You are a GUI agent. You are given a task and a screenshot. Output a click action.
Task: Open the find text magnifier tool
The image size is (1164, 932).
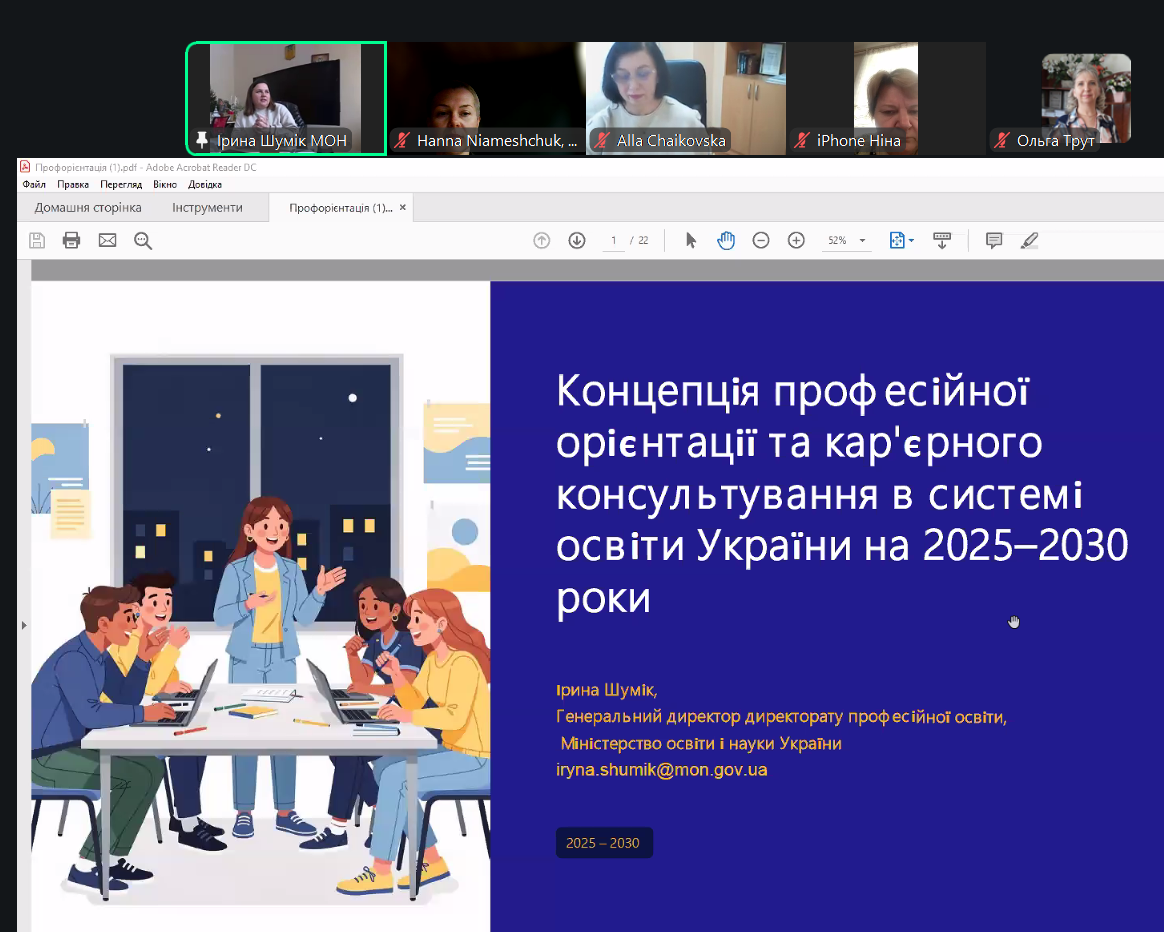[143, 240]
